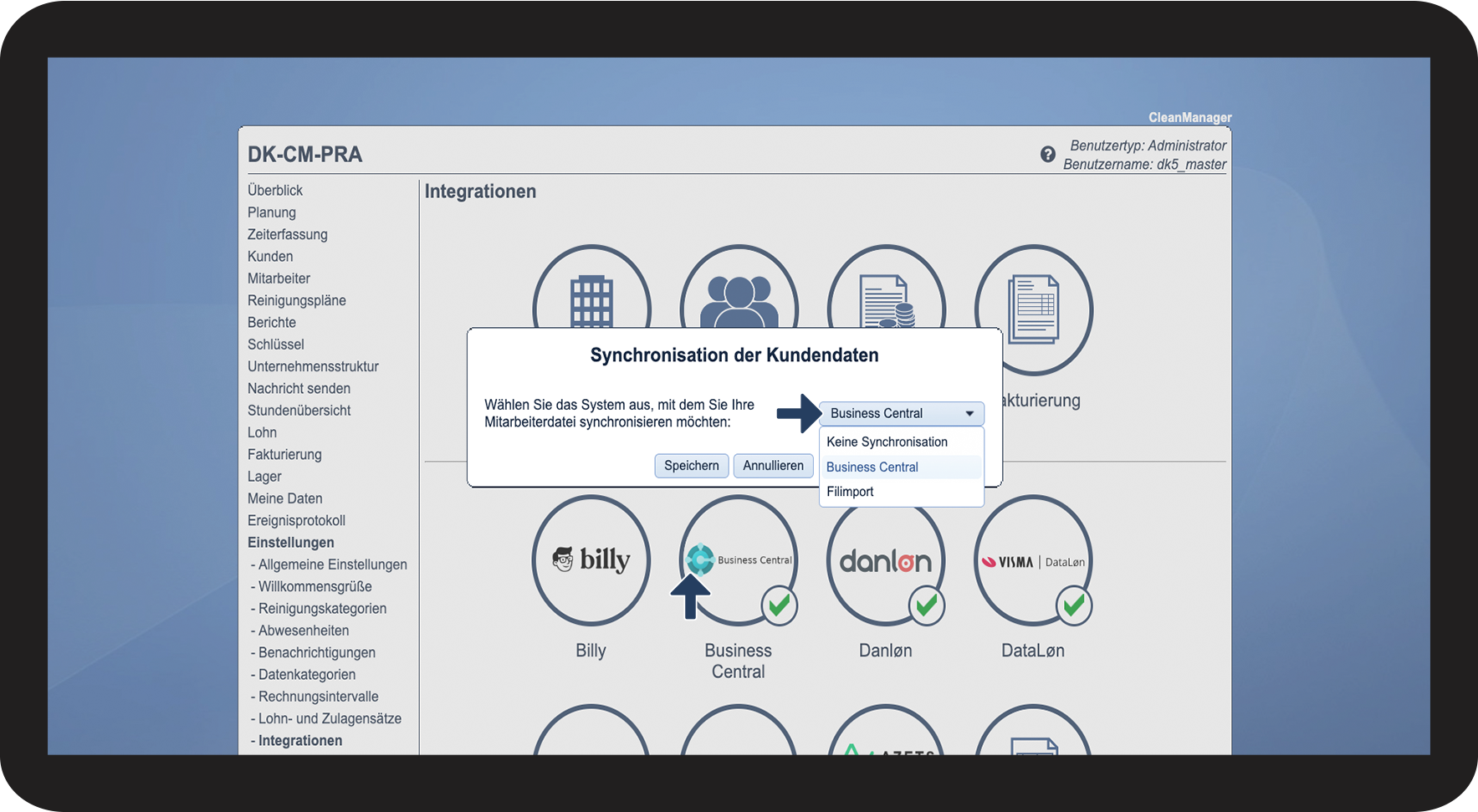
Task: Choose Filimport from the list
Action: pyautogui.click(x=902, y=492)
